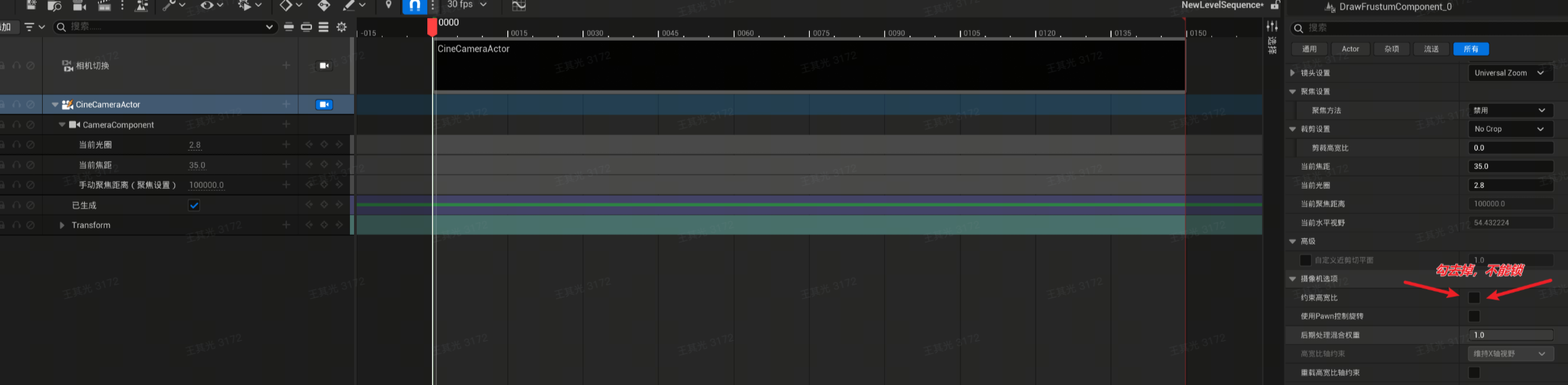Screen dimensions: 1568x385
Task: Click camera icon on 相机切换 track
Action: (x=324, y=66)
